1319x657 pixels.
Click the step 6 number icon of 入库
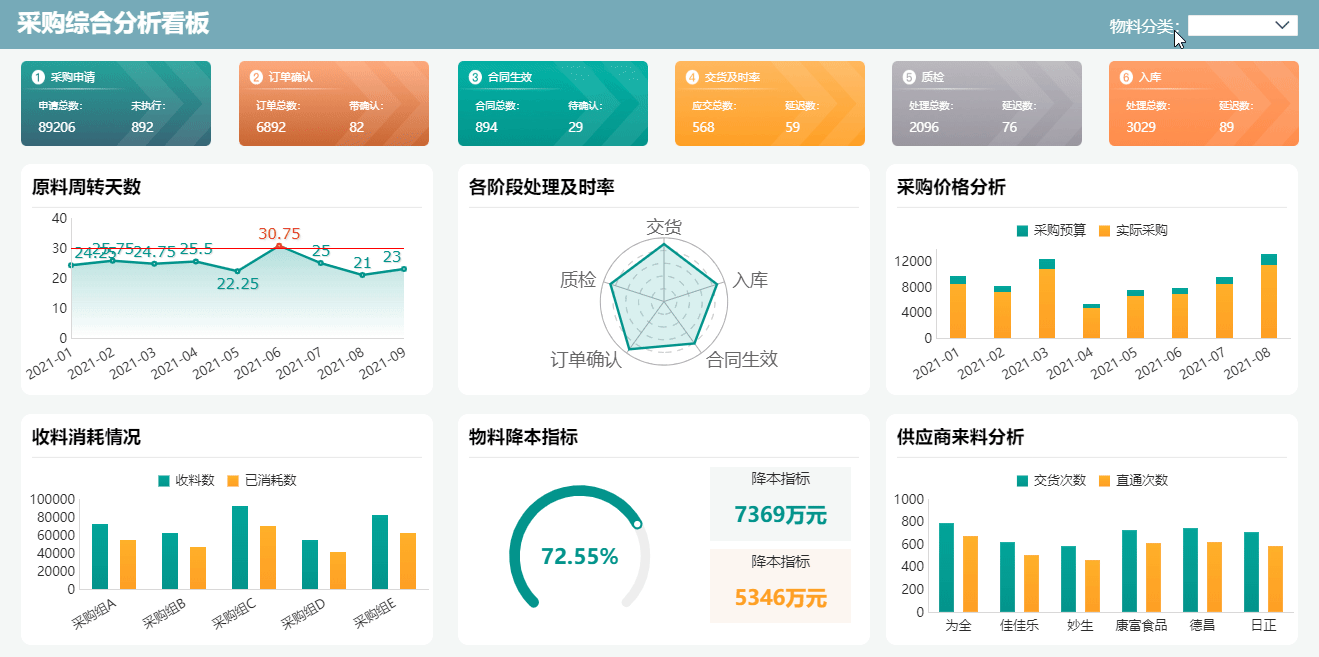click(x=1126, y=77)
